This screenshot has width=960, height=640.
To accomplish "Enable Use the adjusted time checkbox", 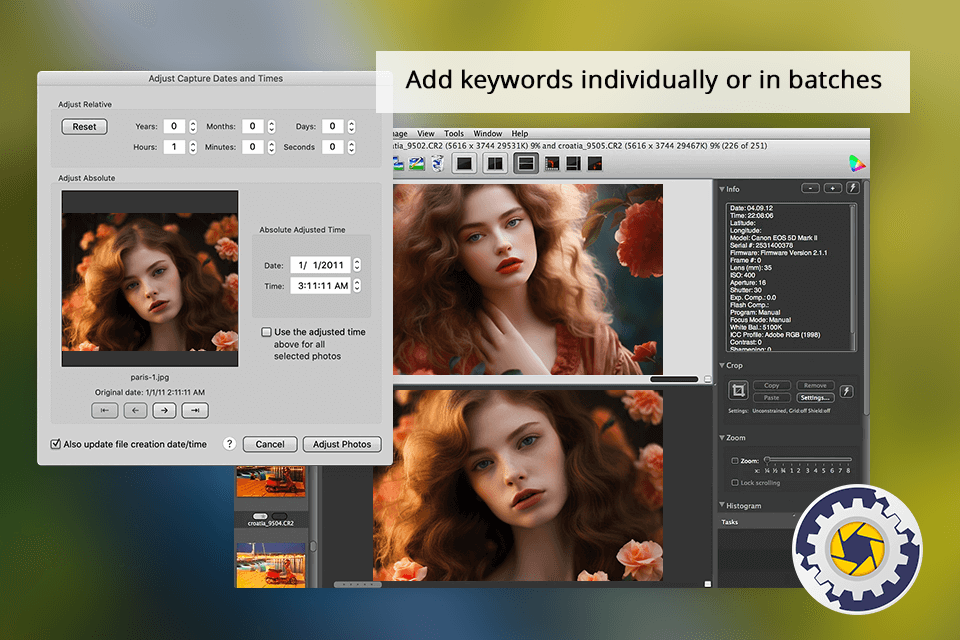I will [266, 332].
